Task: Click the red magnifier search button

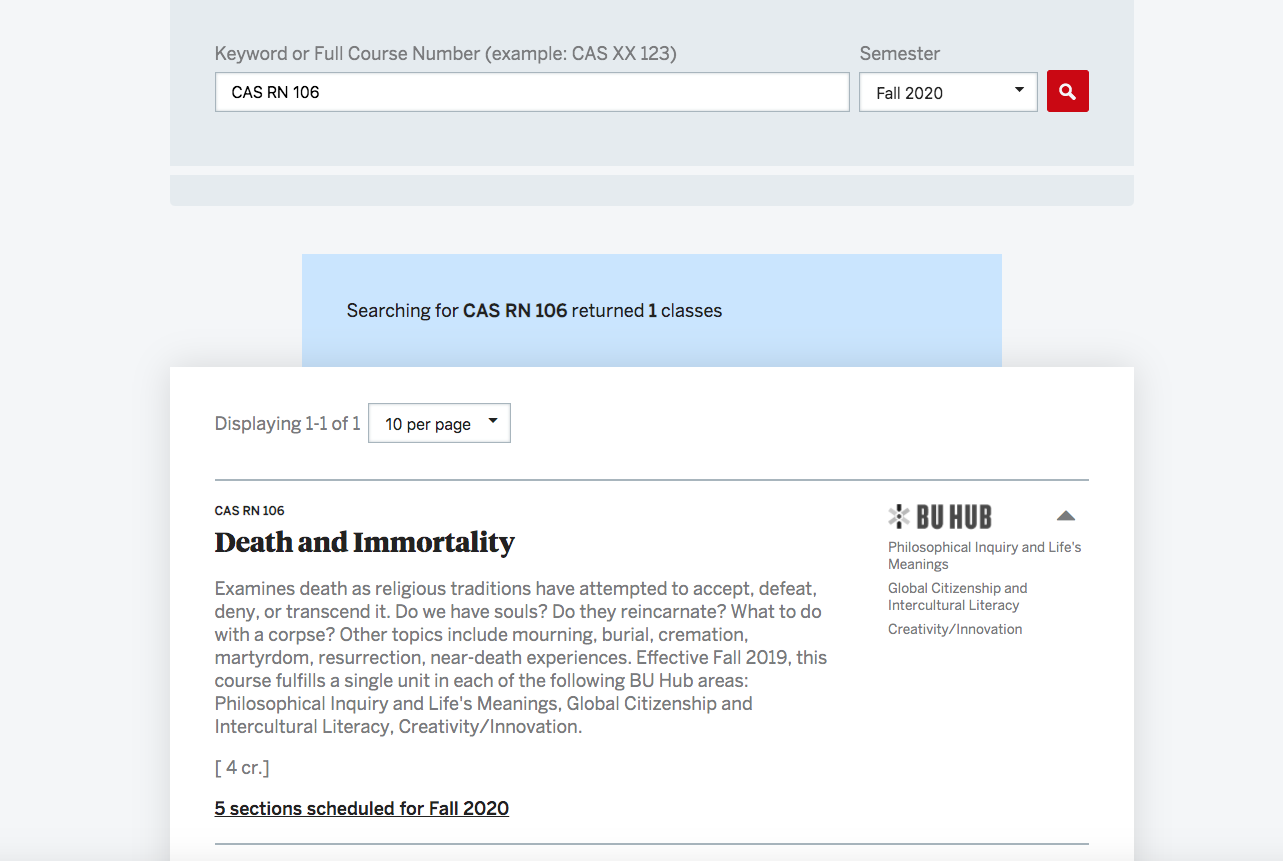Action: 1067,91
